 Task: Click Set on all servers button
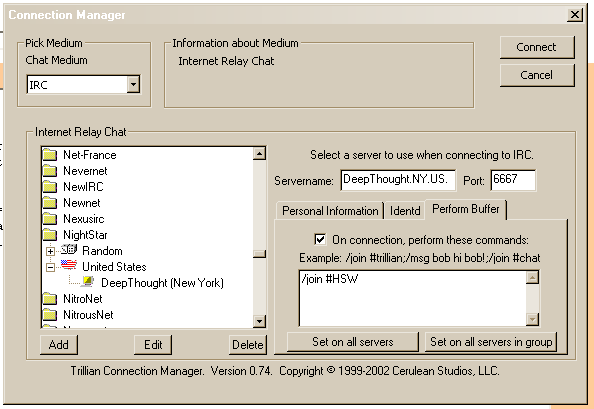(353, 342)
